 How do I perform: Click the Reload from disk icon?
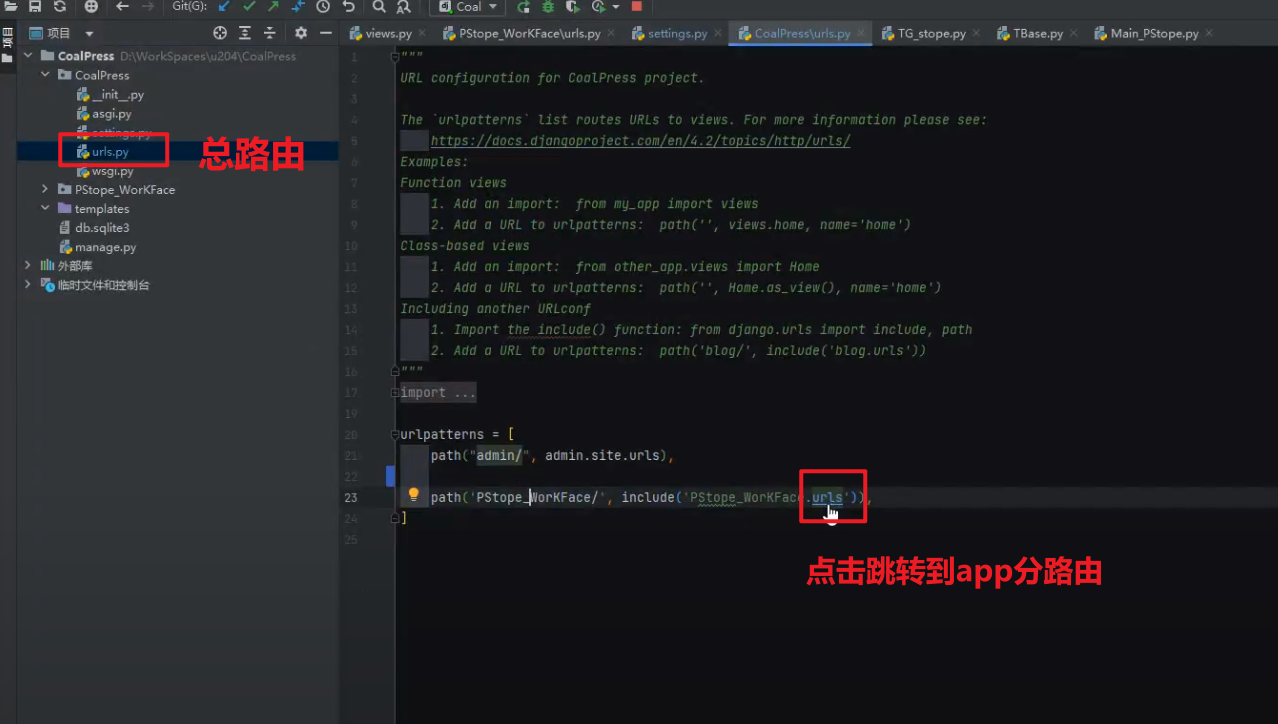tap(60, 6)
